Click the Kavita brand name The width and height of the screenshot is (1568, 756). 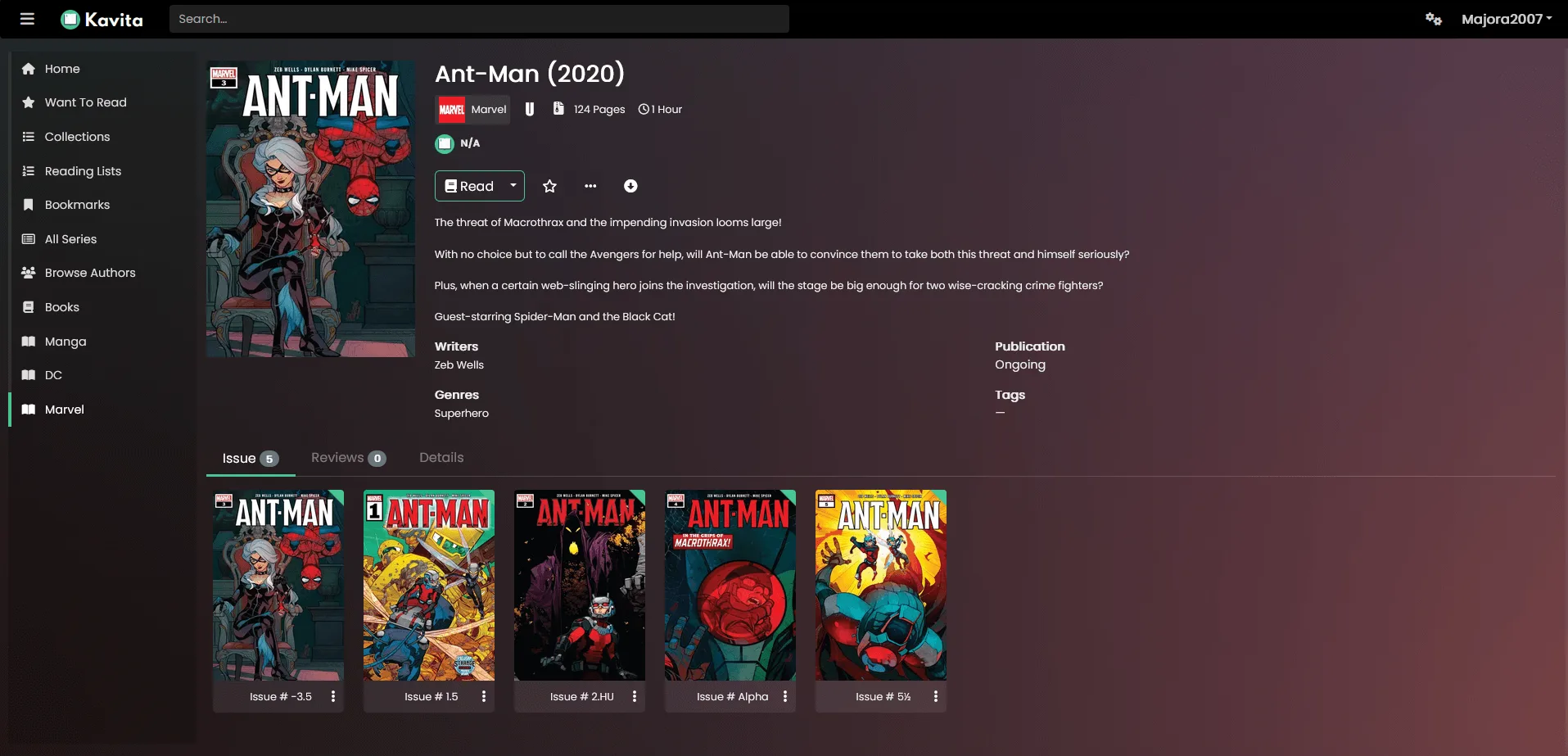(114, 20)
